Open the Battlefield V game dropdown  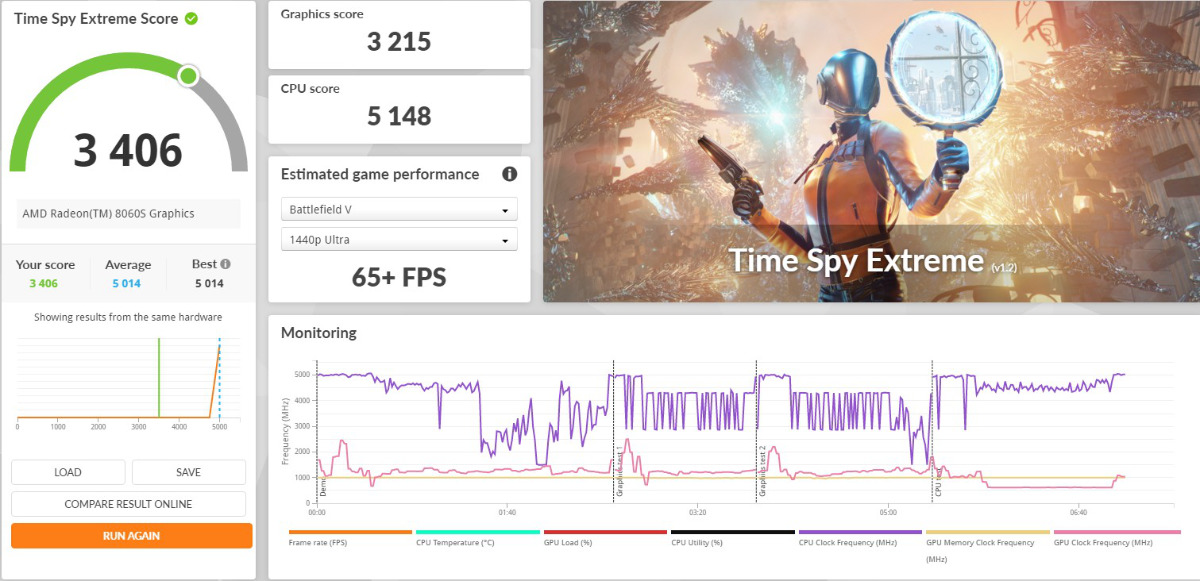click(399, 210)
